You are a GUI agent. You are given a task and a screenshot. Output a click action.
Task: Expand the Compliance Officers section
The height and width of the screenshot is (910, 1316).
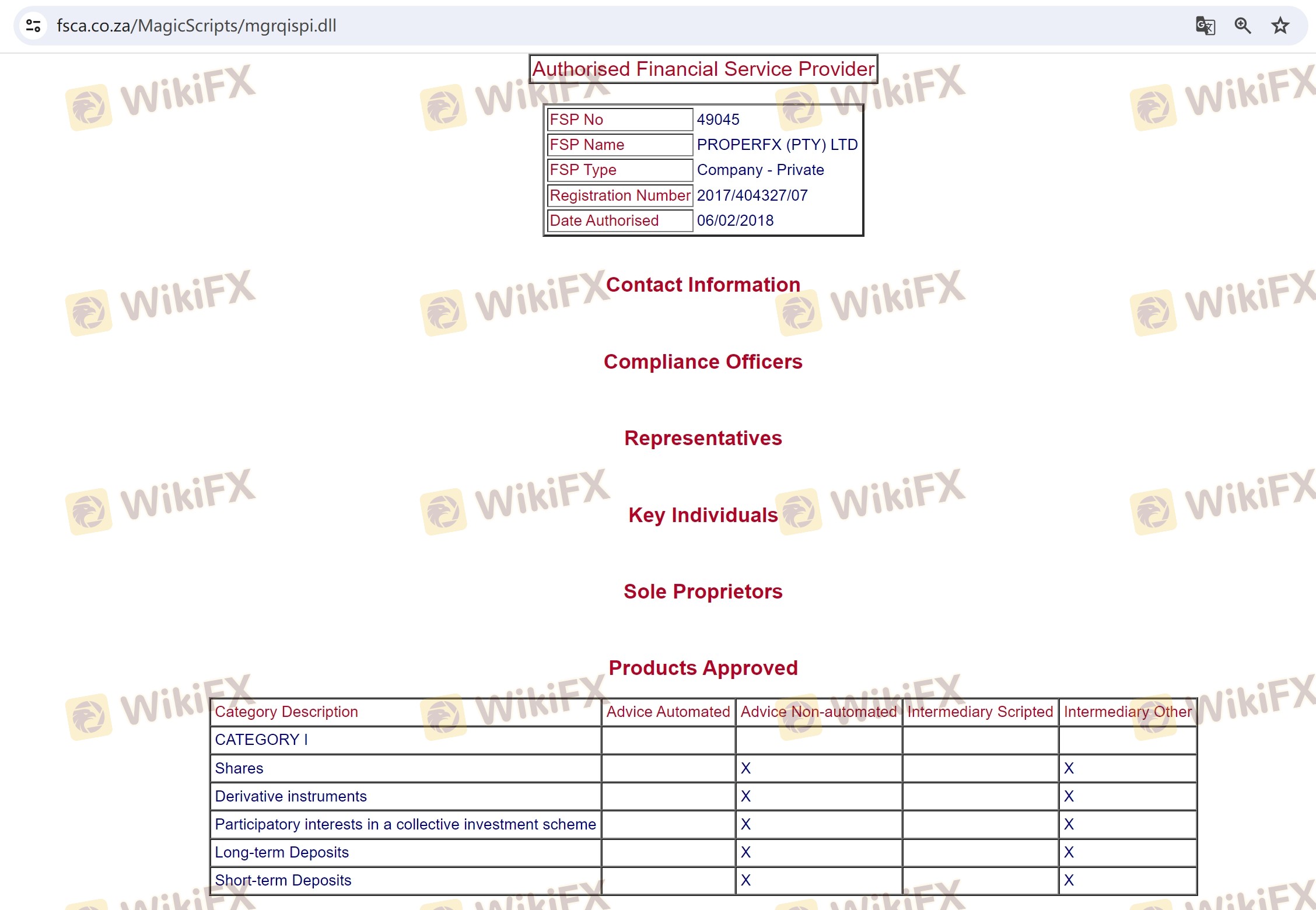point(703,362)
